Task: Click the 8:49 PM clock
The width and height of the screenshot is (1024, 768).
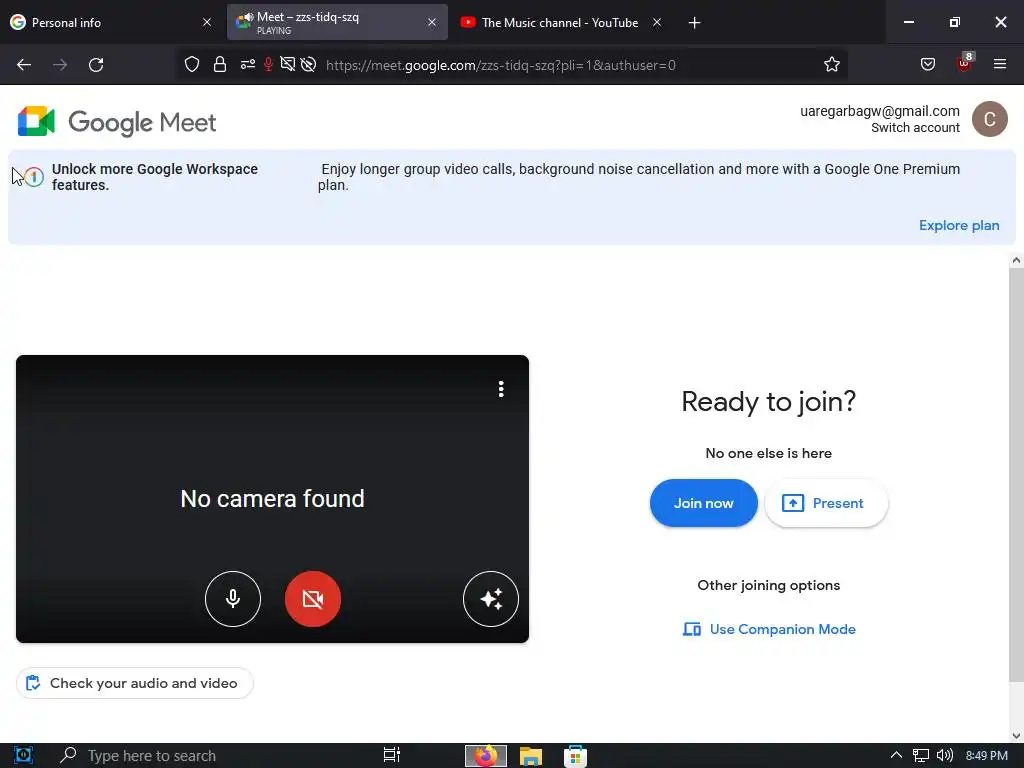Action: click(986, 756)
